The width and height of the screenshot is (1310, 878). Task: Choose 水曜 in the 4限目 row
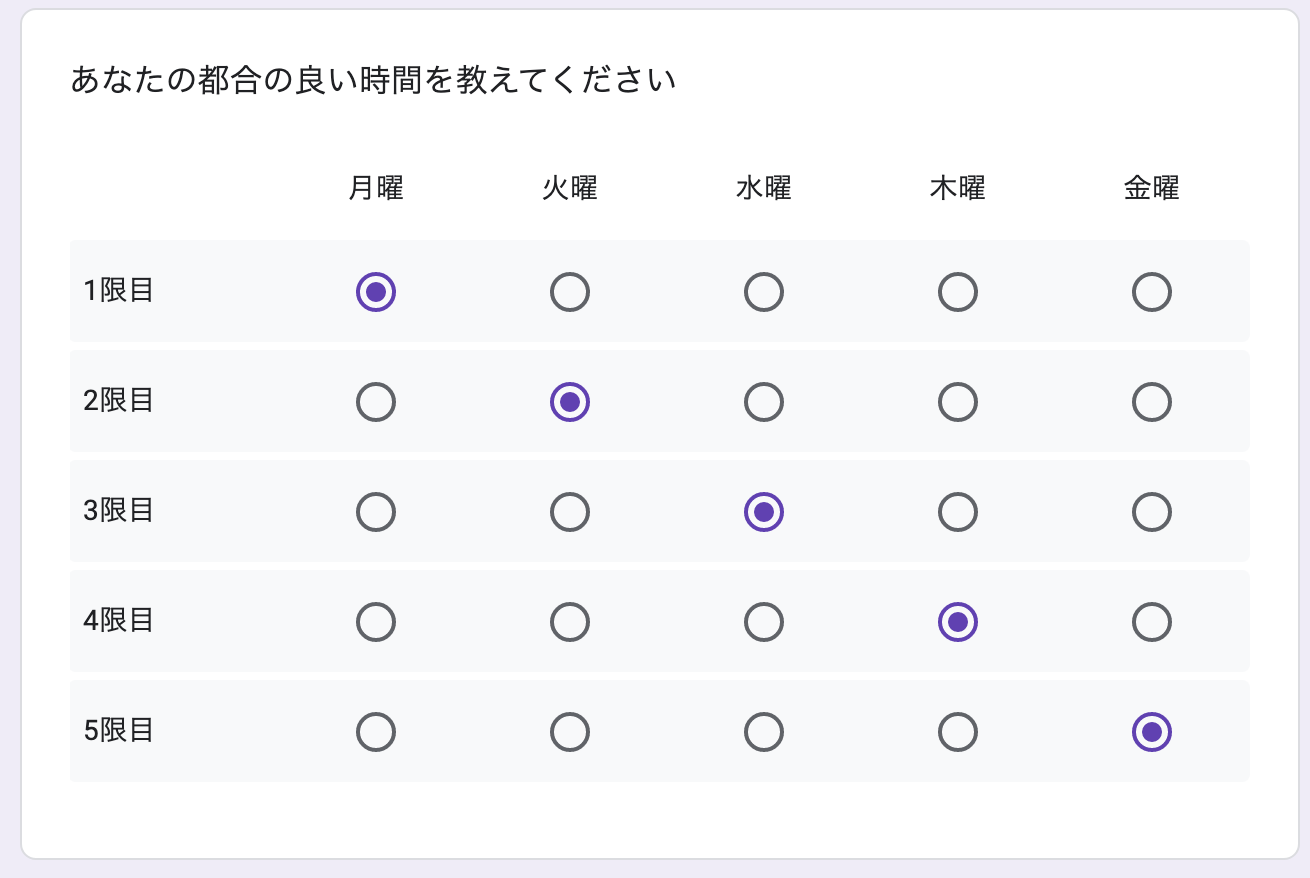tap(764, 622)
